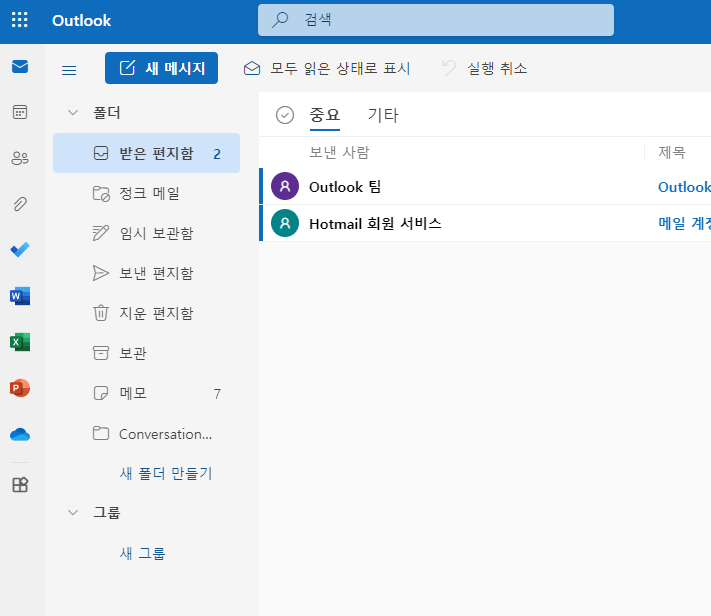Click the search magnifier icon
The height and width of the screenshot is (616, 711).
(280, 20)
